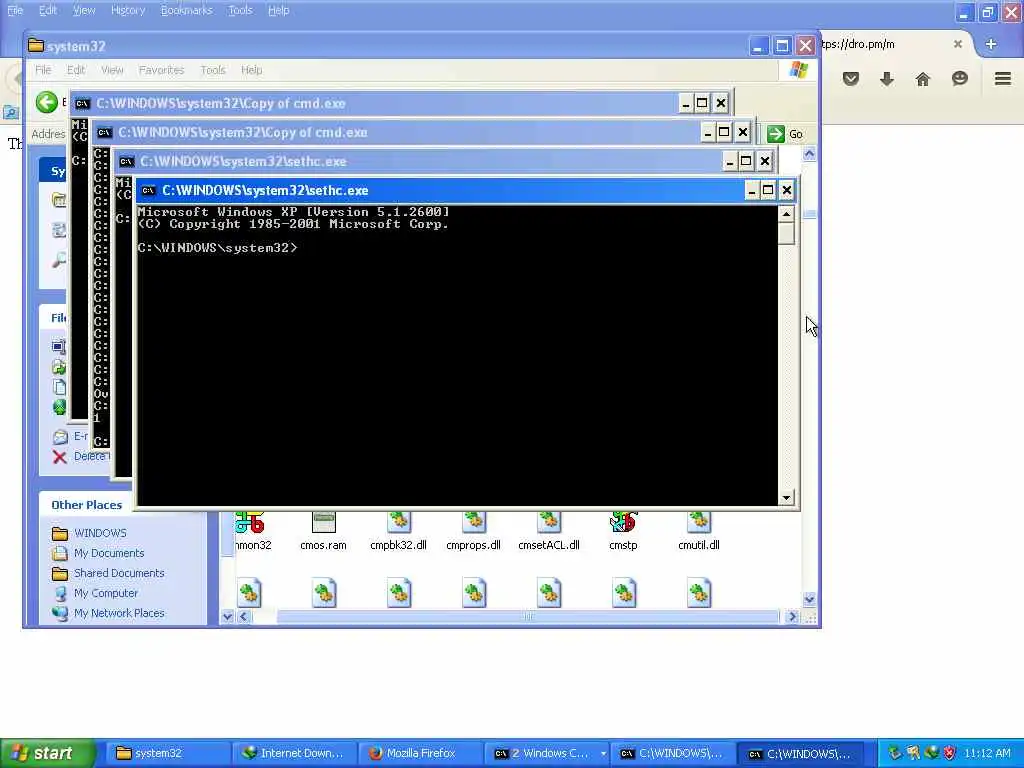
Task: Open My Network Places link
Action: point(119,613)
